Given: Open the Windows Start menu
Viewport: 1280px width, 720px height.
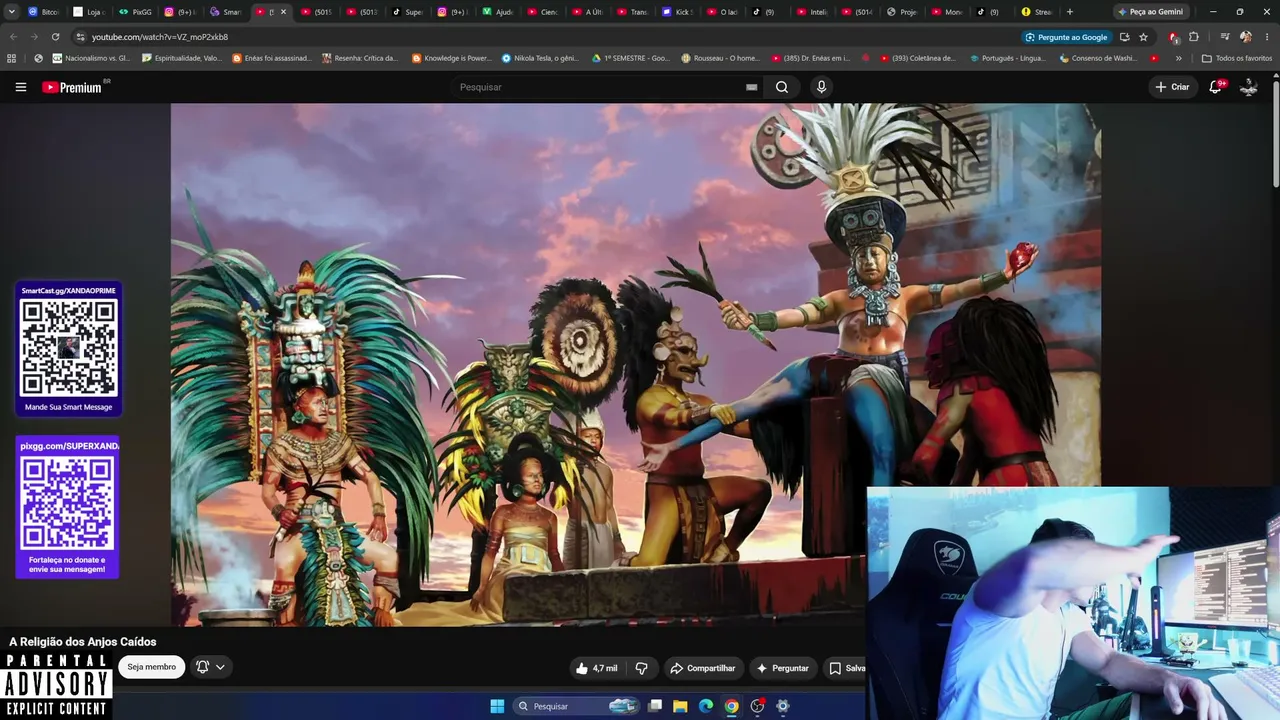Looking at the screenshot, I should (497, 706).
